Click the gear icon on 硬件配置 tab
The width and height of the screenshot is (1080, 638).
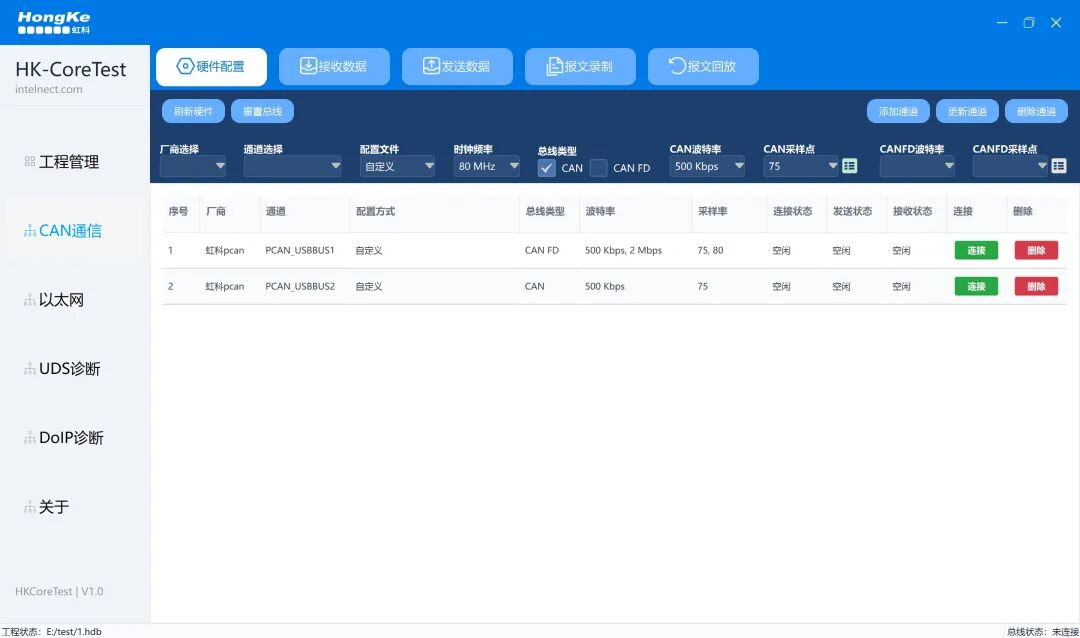click(185, 66)
